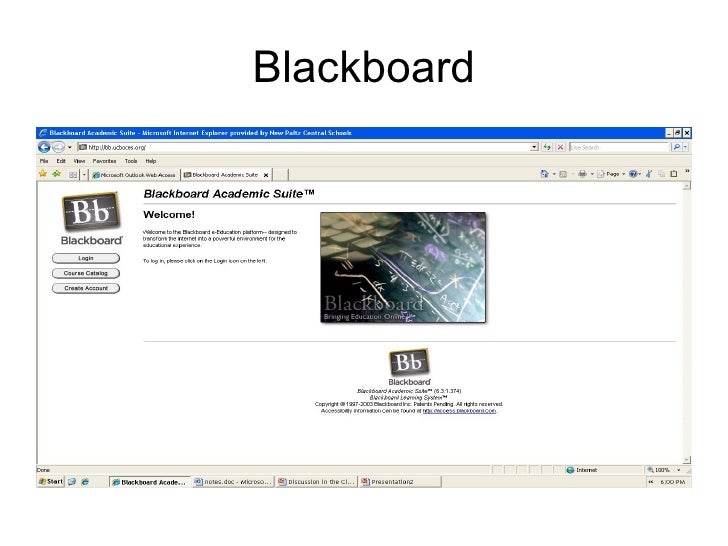Click the Create Account button
728x546 pixels.
click(86, 288)
